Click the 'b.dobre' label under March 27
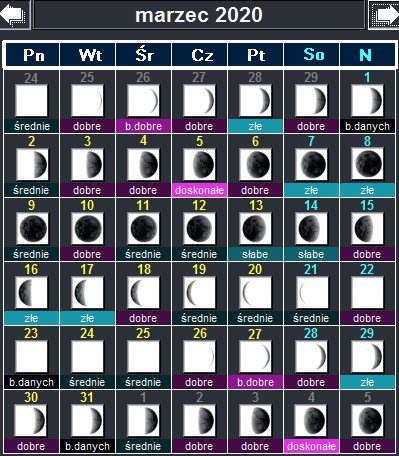 [255, 382]
